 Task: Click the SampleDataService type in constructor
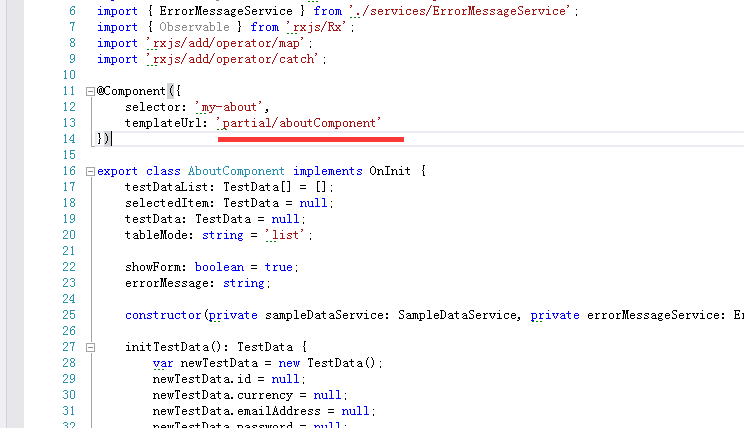(x=457, y=315)
